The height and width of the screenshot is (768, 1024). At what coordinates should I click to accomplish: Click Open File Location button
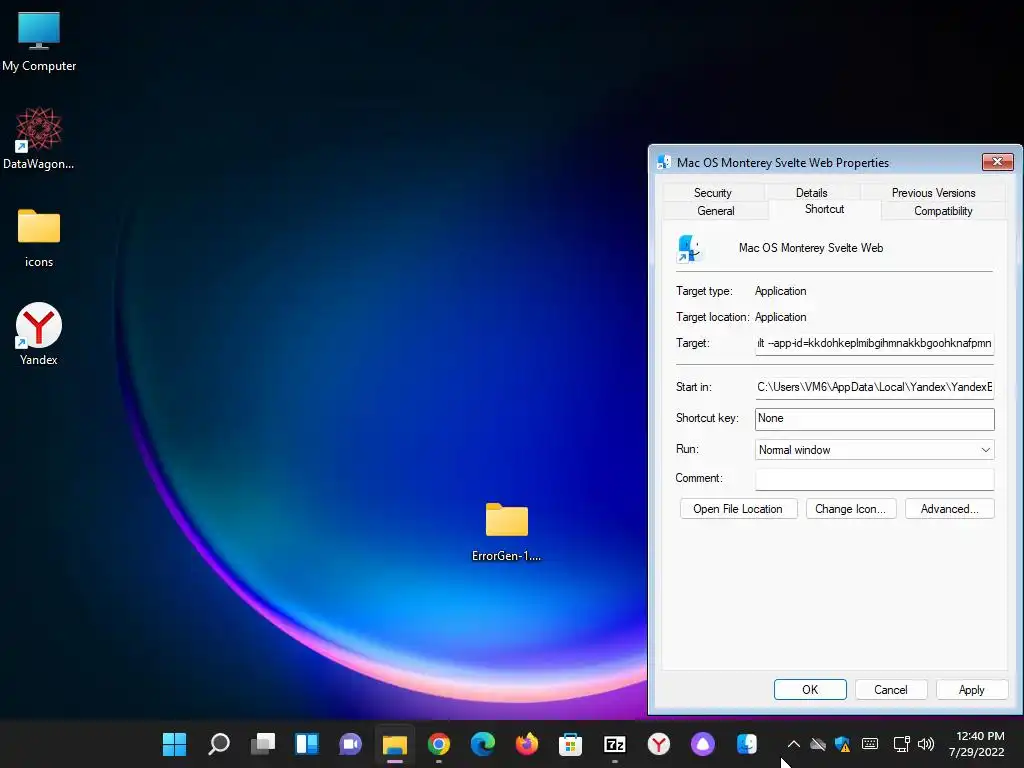(x=738, y=509)
